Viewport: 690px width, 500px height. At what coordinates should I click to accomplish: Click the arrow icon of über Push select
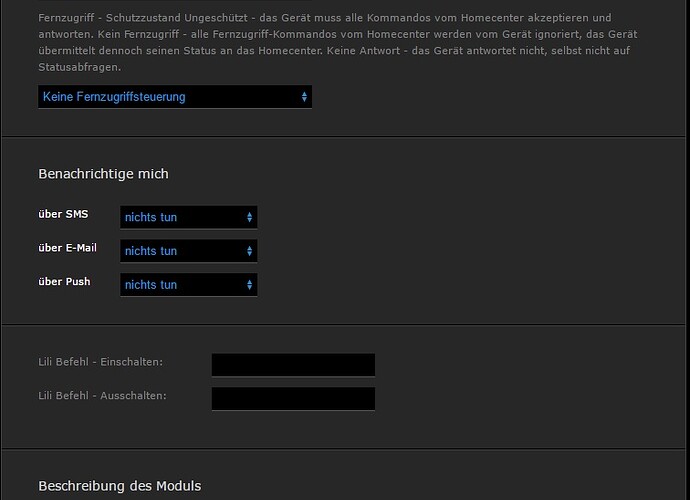click(249, 285)
